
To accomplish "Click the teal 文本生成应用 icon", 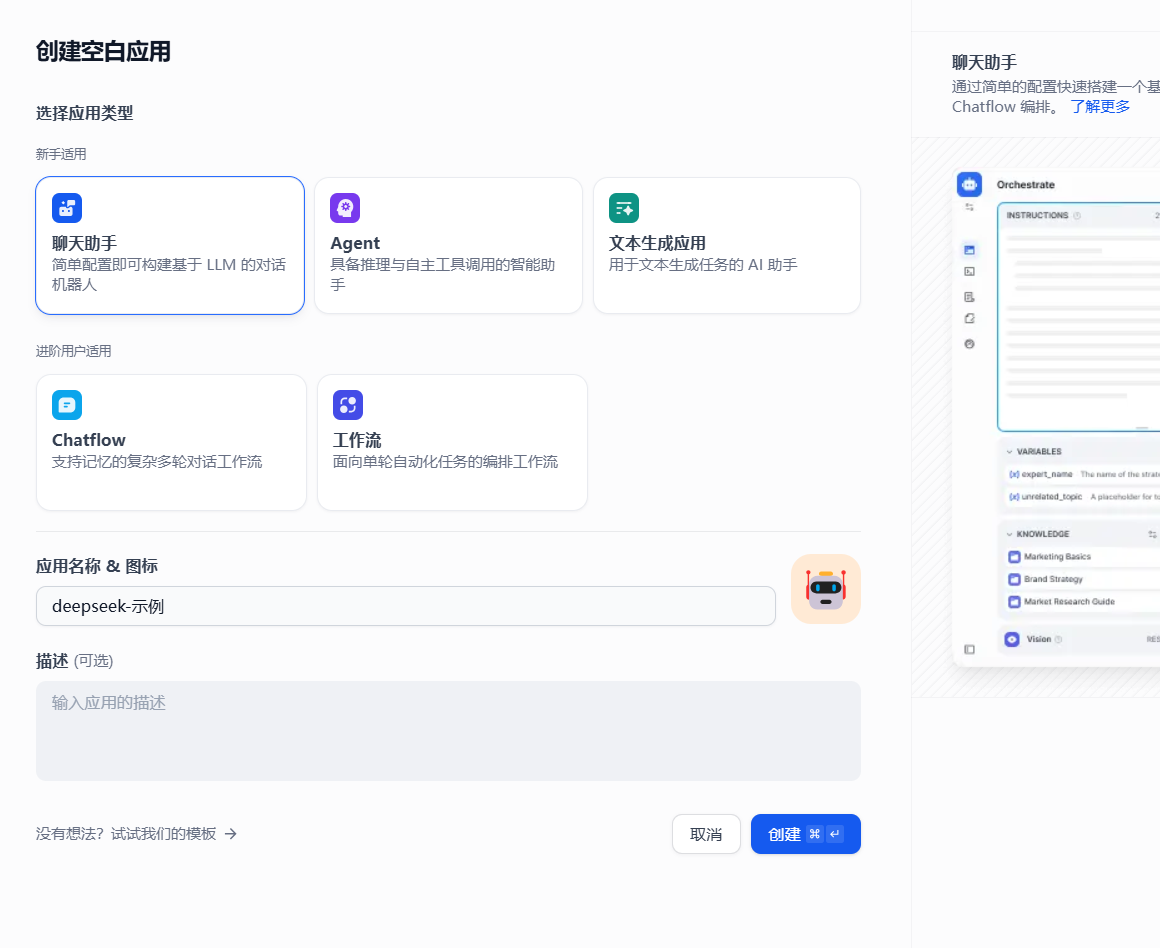I will (623, 207).
